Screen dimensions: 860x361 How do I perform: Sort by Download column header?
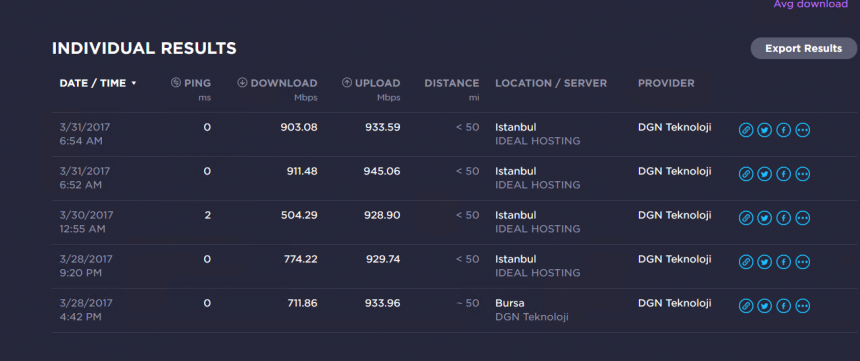click(x=277, y=83)
